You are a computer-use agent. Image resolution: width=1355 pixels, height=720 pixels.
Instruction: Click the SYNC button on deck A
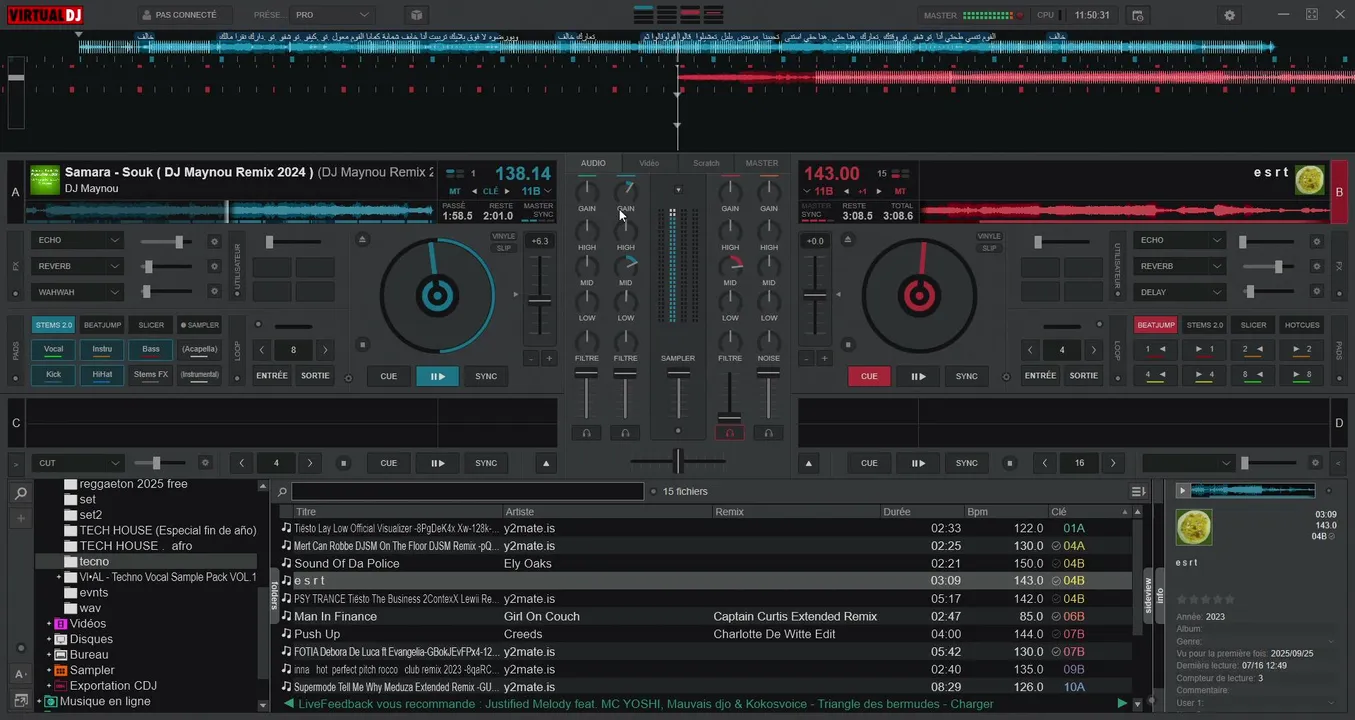coord(486,376)
